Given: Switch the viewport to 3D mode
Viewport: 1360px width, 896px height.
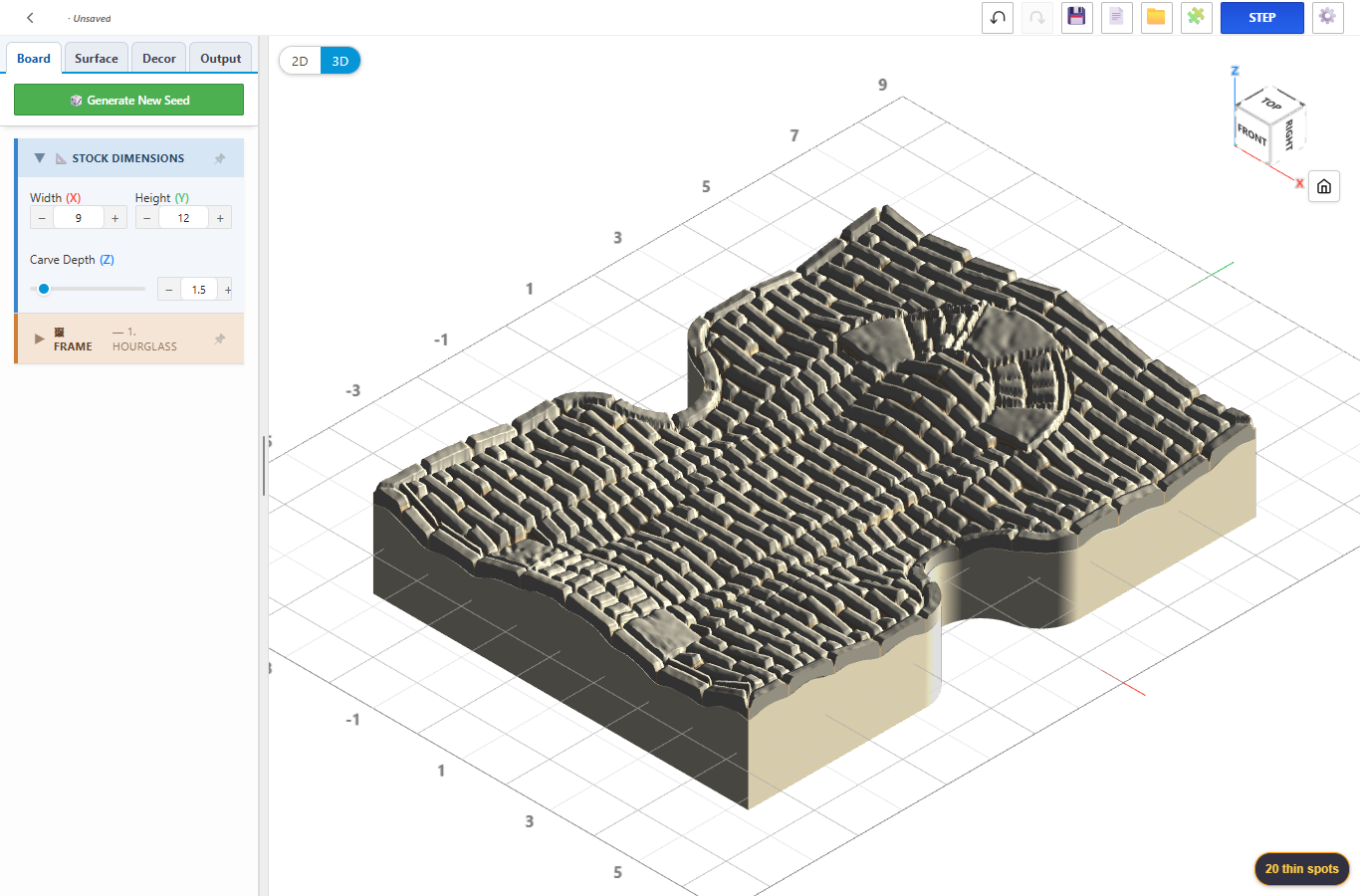Looking at the screenshot, I should [340, 61].
